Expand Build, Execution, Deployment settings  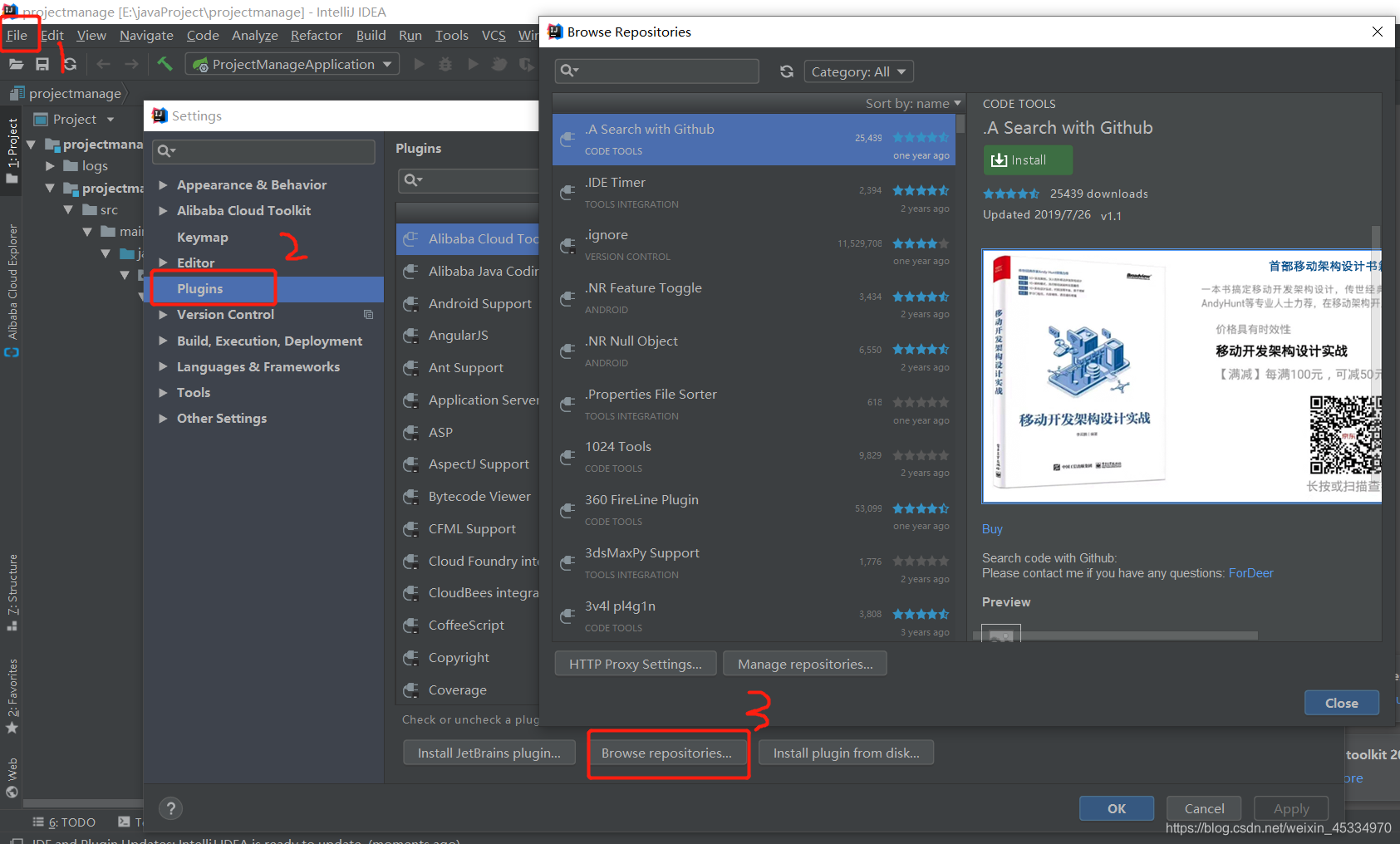point(164,341)
